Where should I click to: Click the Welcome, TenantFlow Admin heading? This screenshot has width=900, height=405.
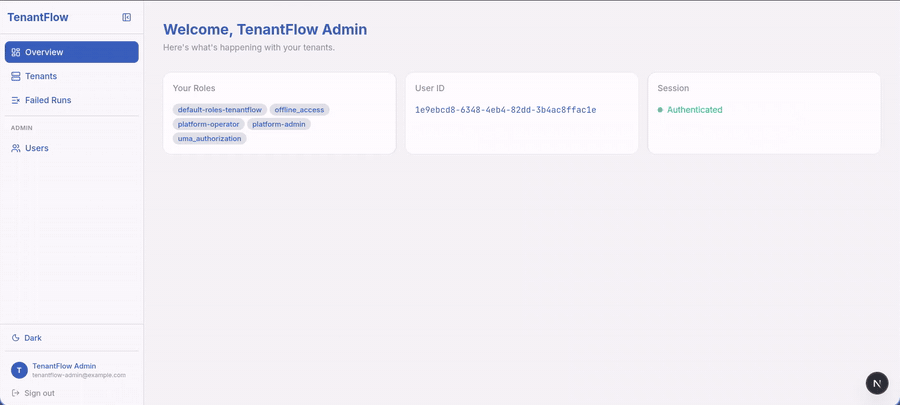[x=265, y=29]
